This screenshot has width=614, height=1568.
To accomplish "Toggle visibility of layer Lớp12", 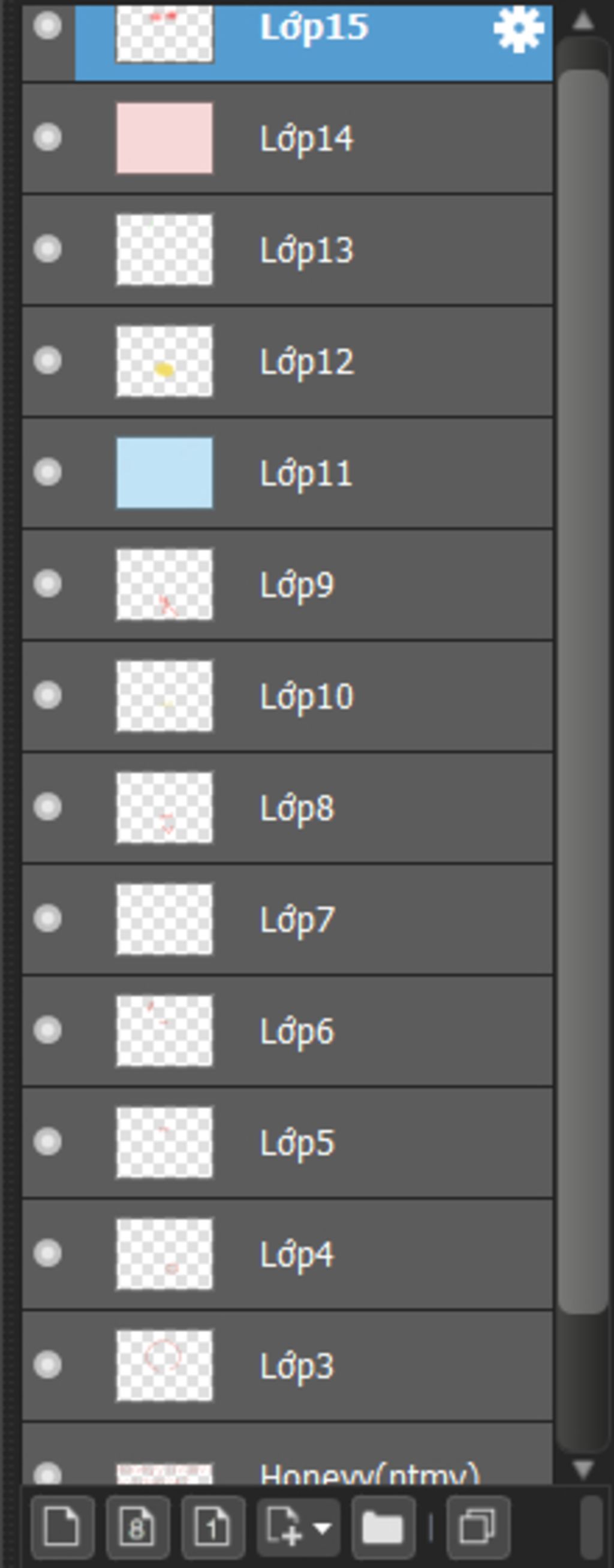I will coord(47,360).
